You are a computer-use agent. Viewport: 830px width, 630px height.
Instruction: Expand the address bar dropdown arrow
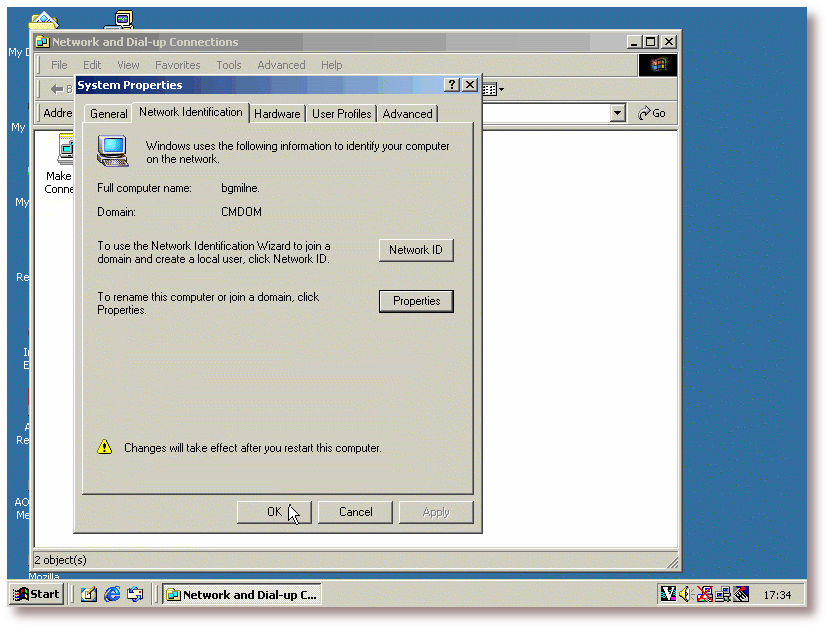pyautogui.click(x=617, y=113)
